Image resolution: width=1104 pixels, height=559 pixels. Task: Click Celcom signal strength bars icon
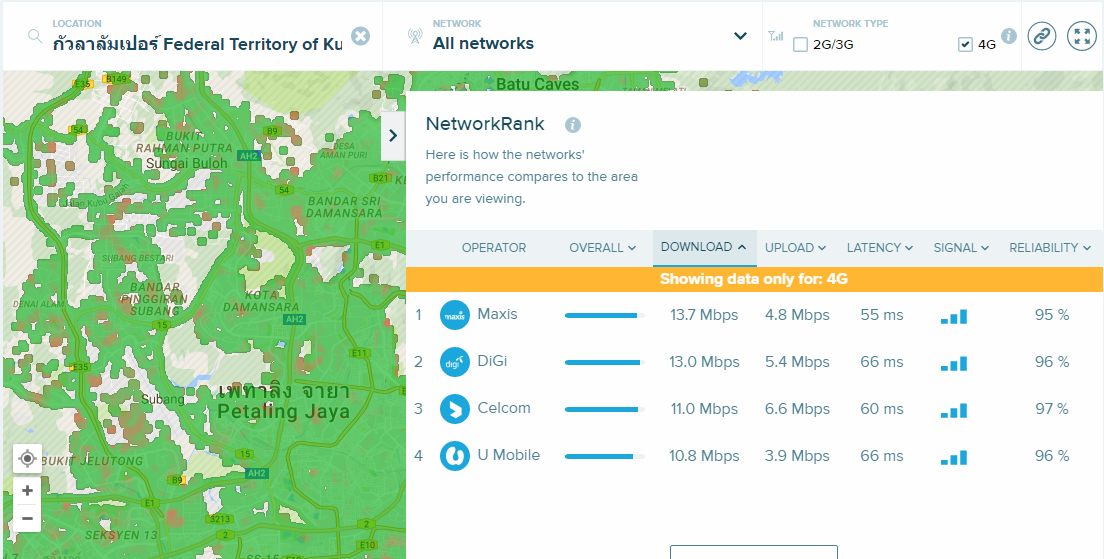point(954,410)
